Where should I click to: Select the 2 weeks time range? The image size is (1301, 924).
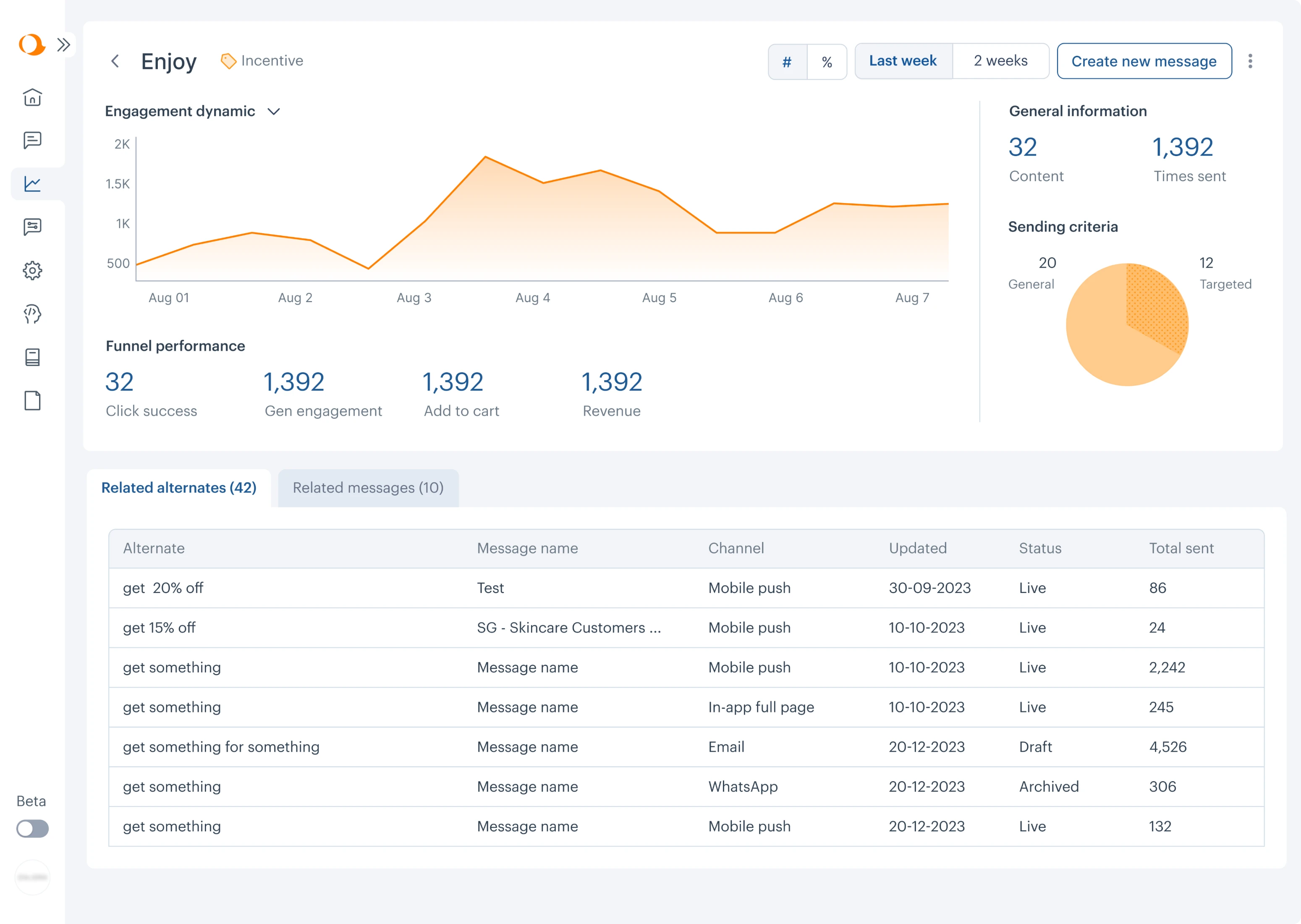[x=1000, y=61]
